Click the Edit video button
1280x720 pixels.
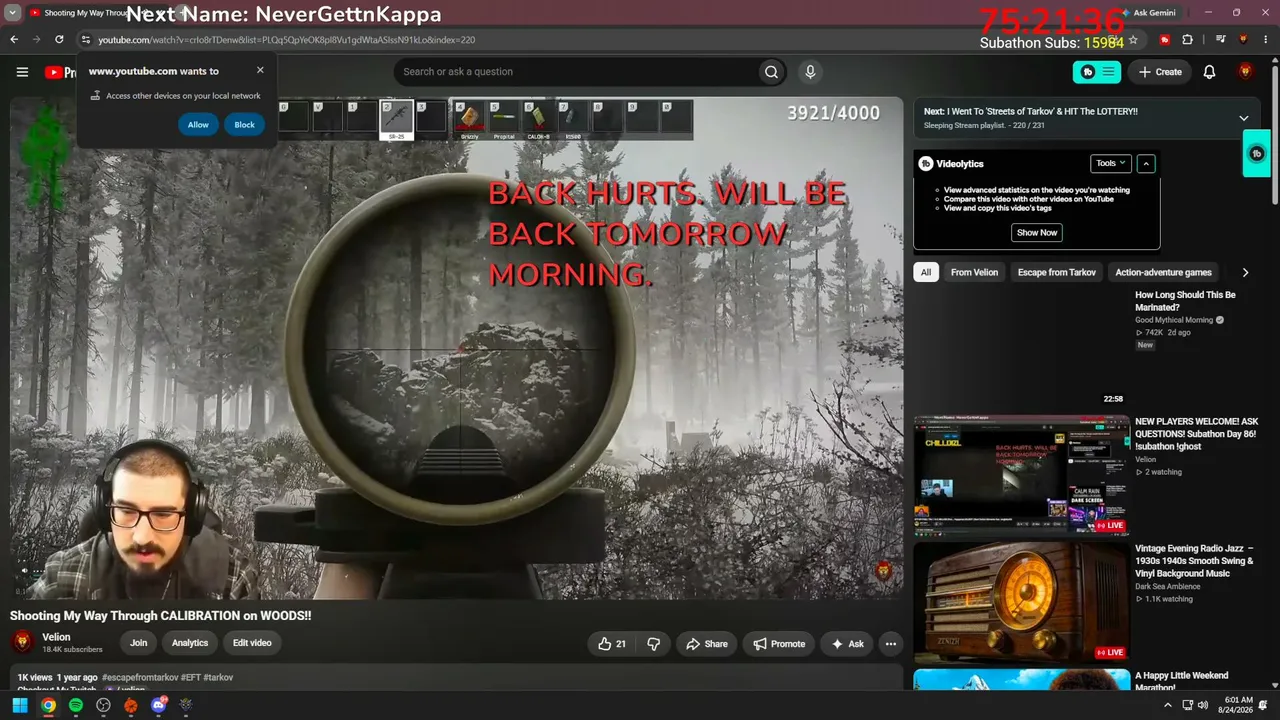[252, 643]
